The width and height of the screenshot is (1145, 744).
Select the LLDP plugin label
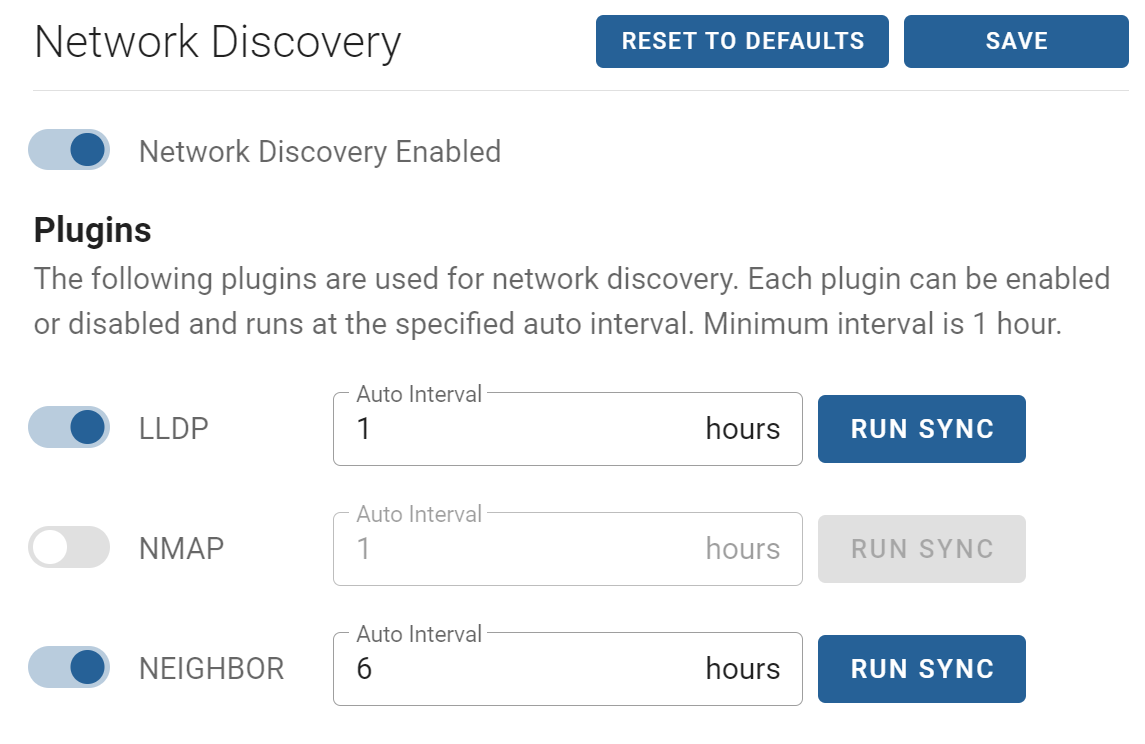174,429
